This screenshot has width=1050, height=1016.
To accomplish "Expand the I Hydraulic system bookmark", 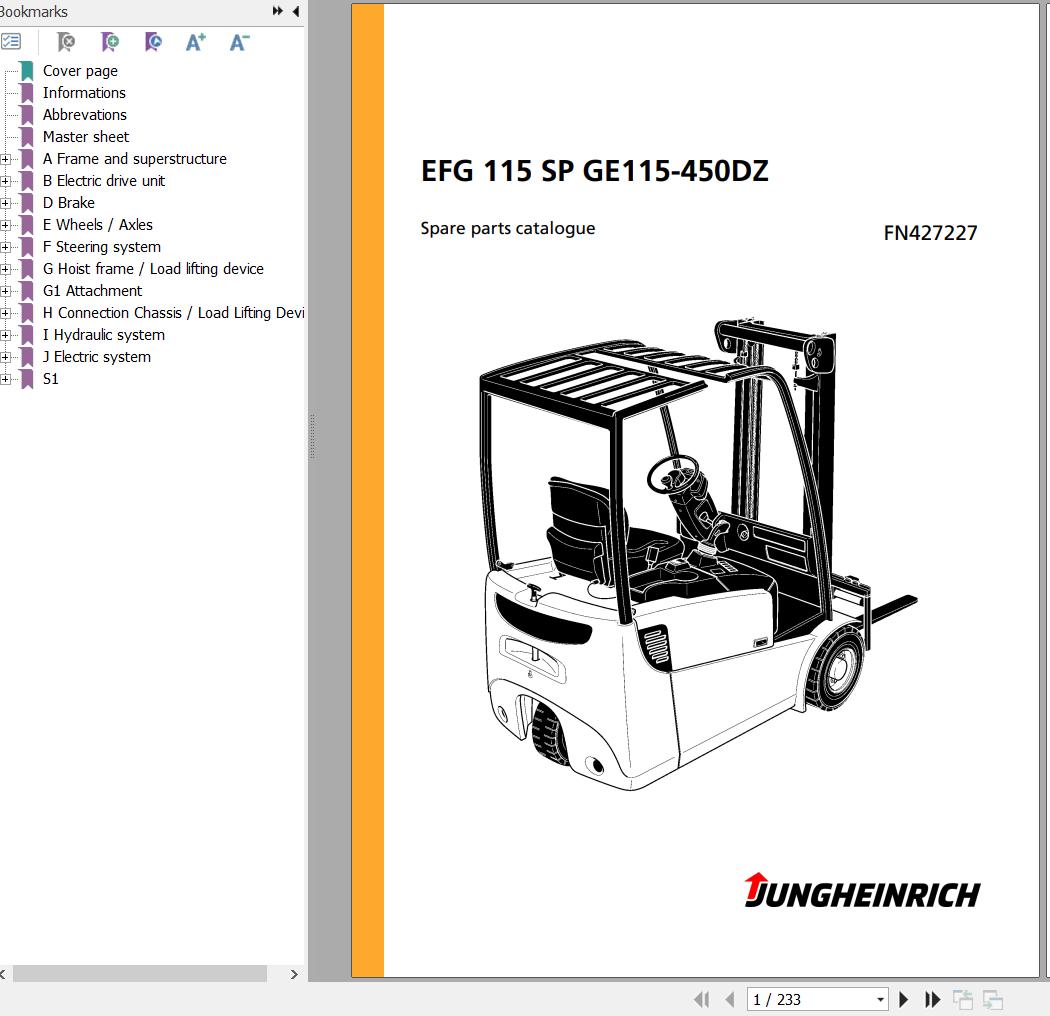I will coord(6,335).
